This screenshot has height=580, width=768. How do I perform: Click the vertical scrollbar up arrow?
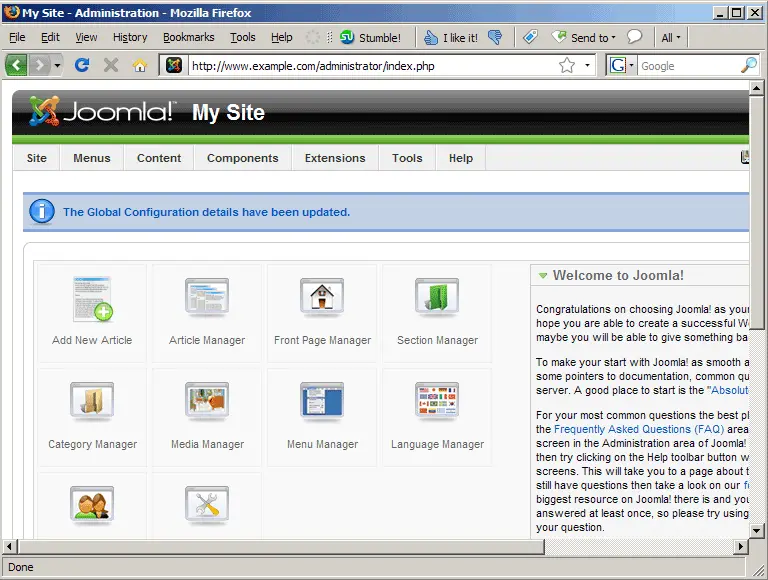coord(756,88)
